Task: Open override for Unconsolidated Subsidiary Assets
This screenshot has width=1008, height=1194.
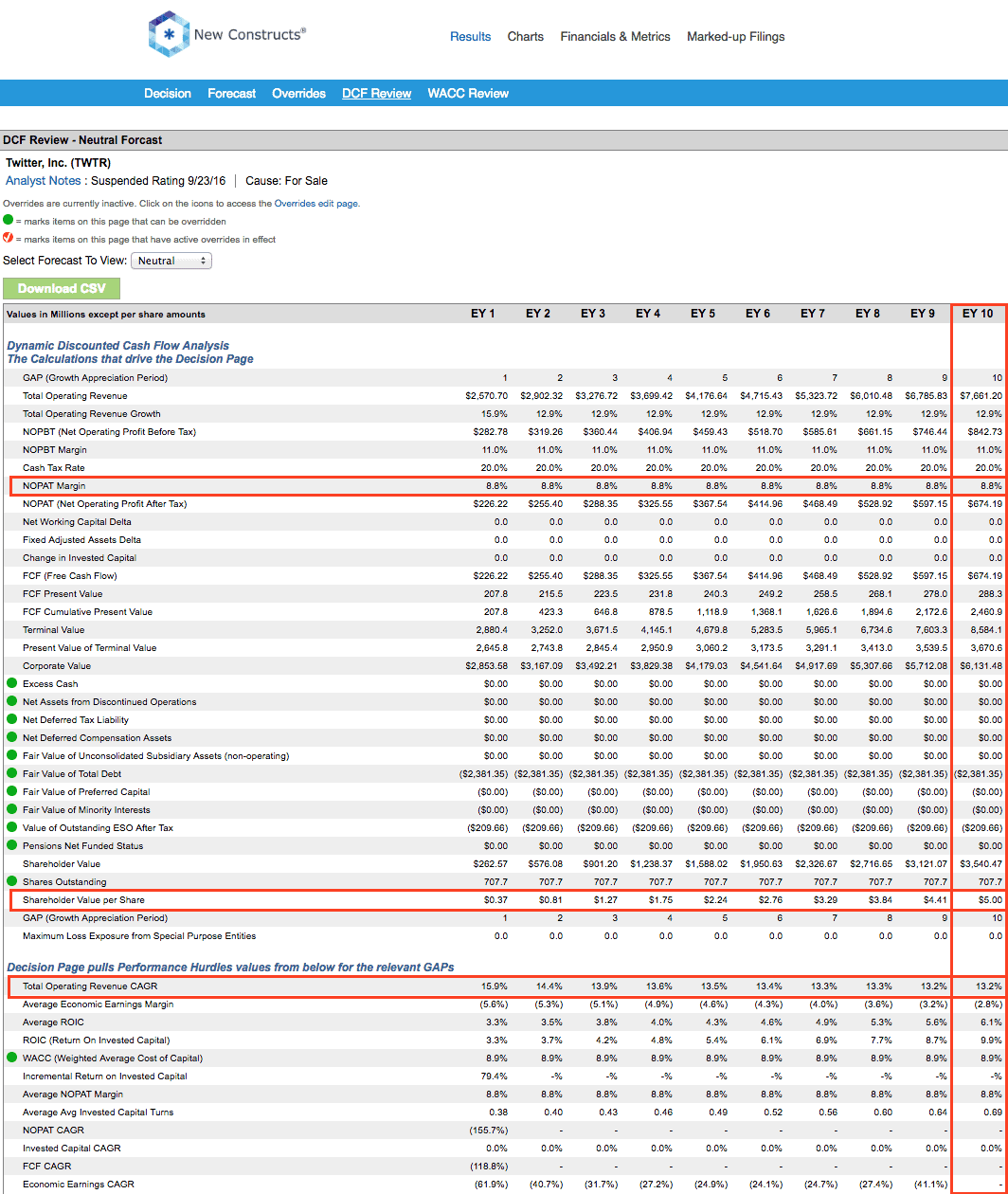Action: click(x=11, y=755)
